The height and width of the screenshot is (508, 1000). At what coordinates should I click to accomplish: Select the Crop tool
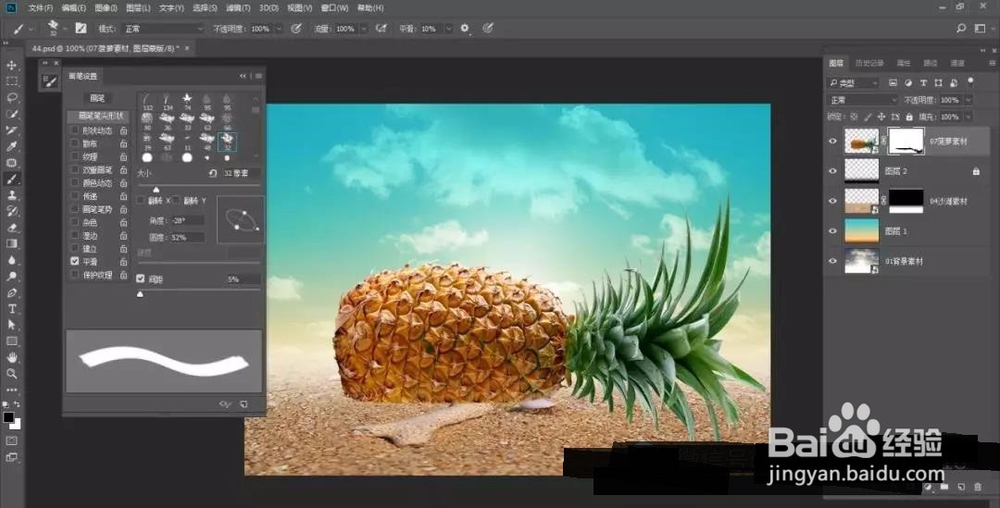[x=11, y=130]
